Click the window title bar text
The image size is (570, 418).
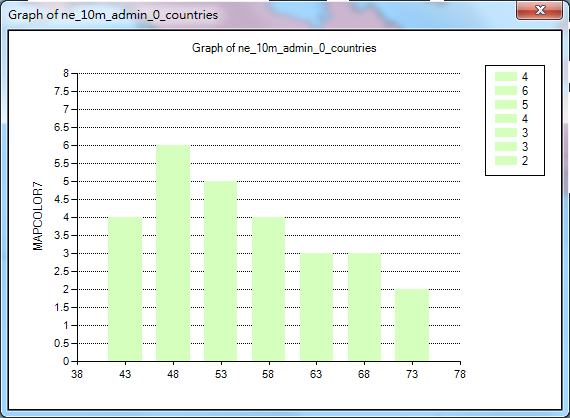point(113,15)
